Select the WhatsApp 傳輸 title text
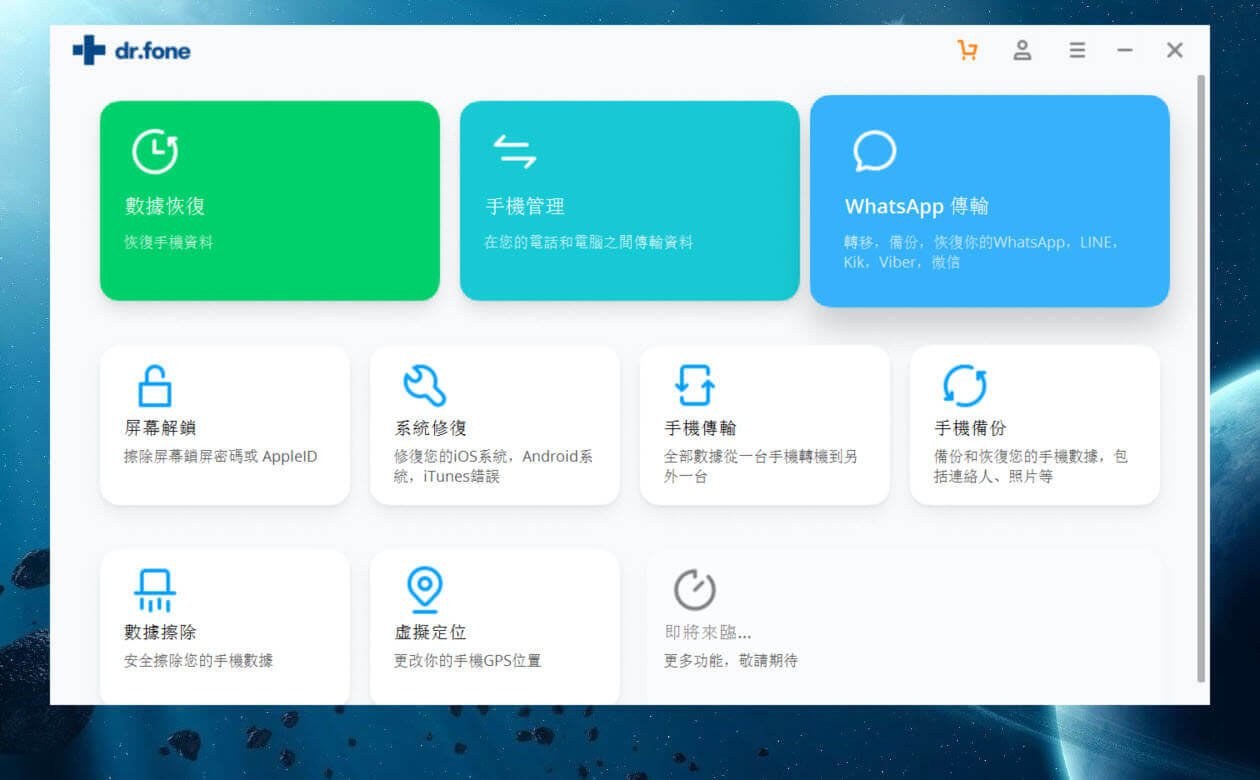The image size is (1260, 780). (916, 206)
